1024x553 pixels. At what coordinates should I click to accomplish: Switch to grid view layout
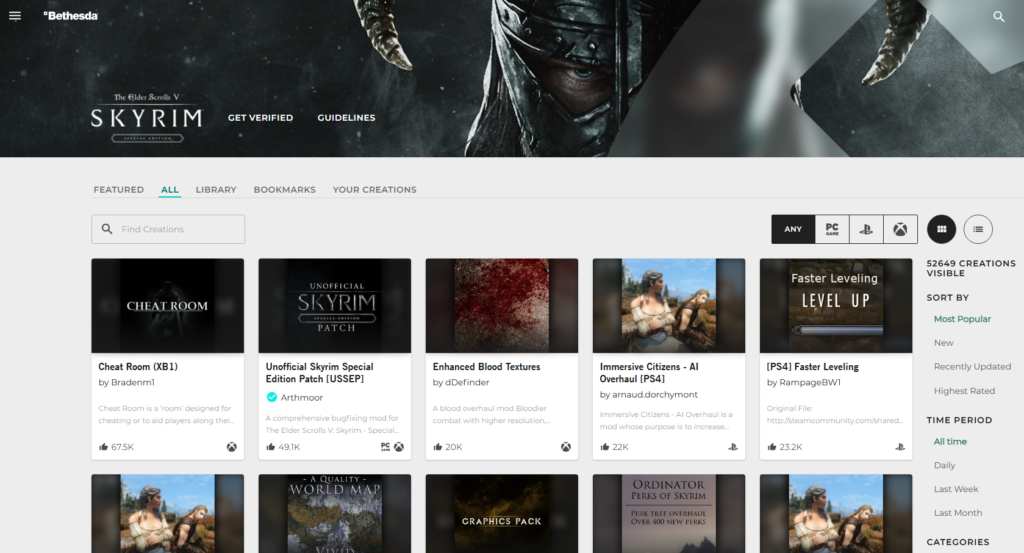941,229
